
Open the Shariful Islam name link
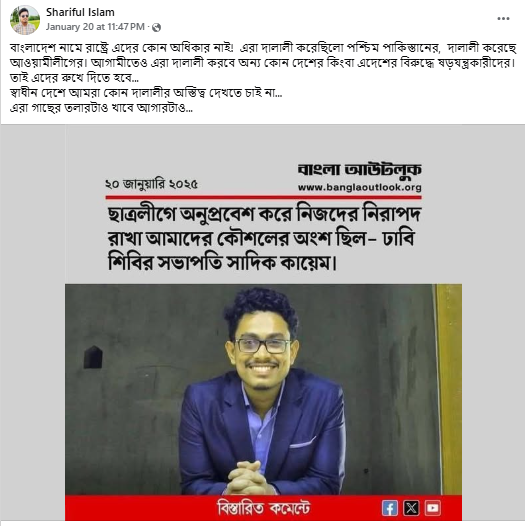click(80, 12)
